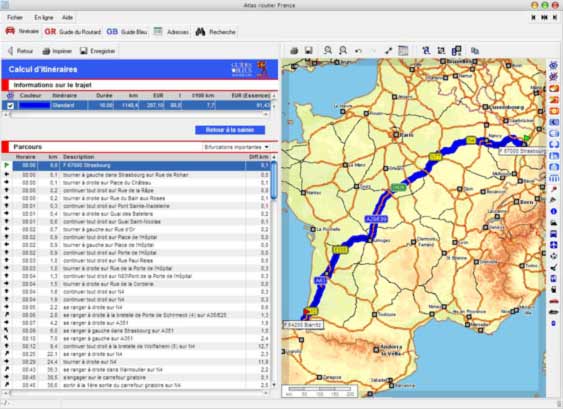The width and height of the screenshot is (563, 409).
Task: Toggle the airplane icon in the sidebar
Action: point(554,268)
